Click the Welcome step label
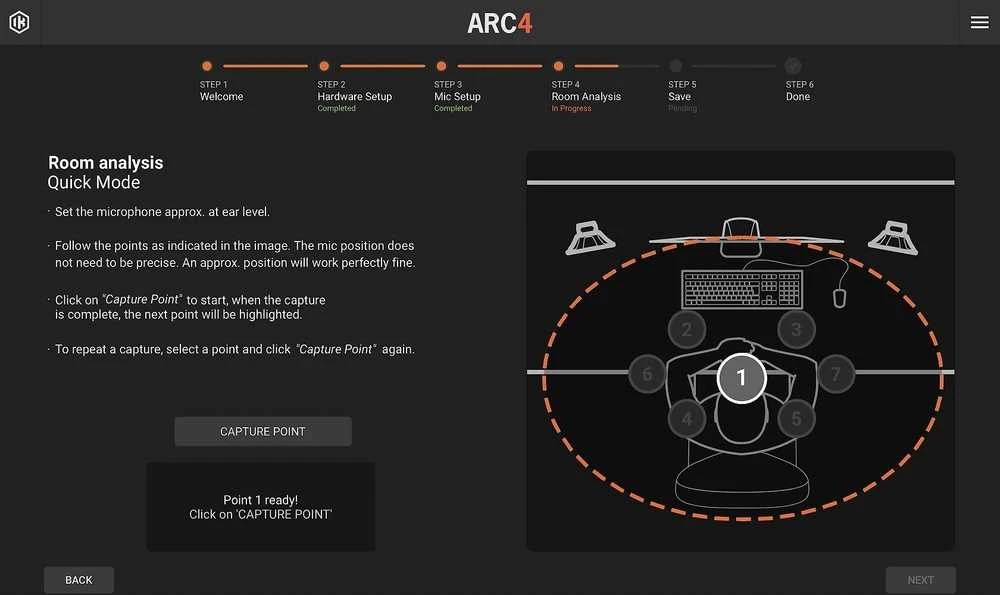The height and width of the screenshot is (595, 1000). point(221,96)
